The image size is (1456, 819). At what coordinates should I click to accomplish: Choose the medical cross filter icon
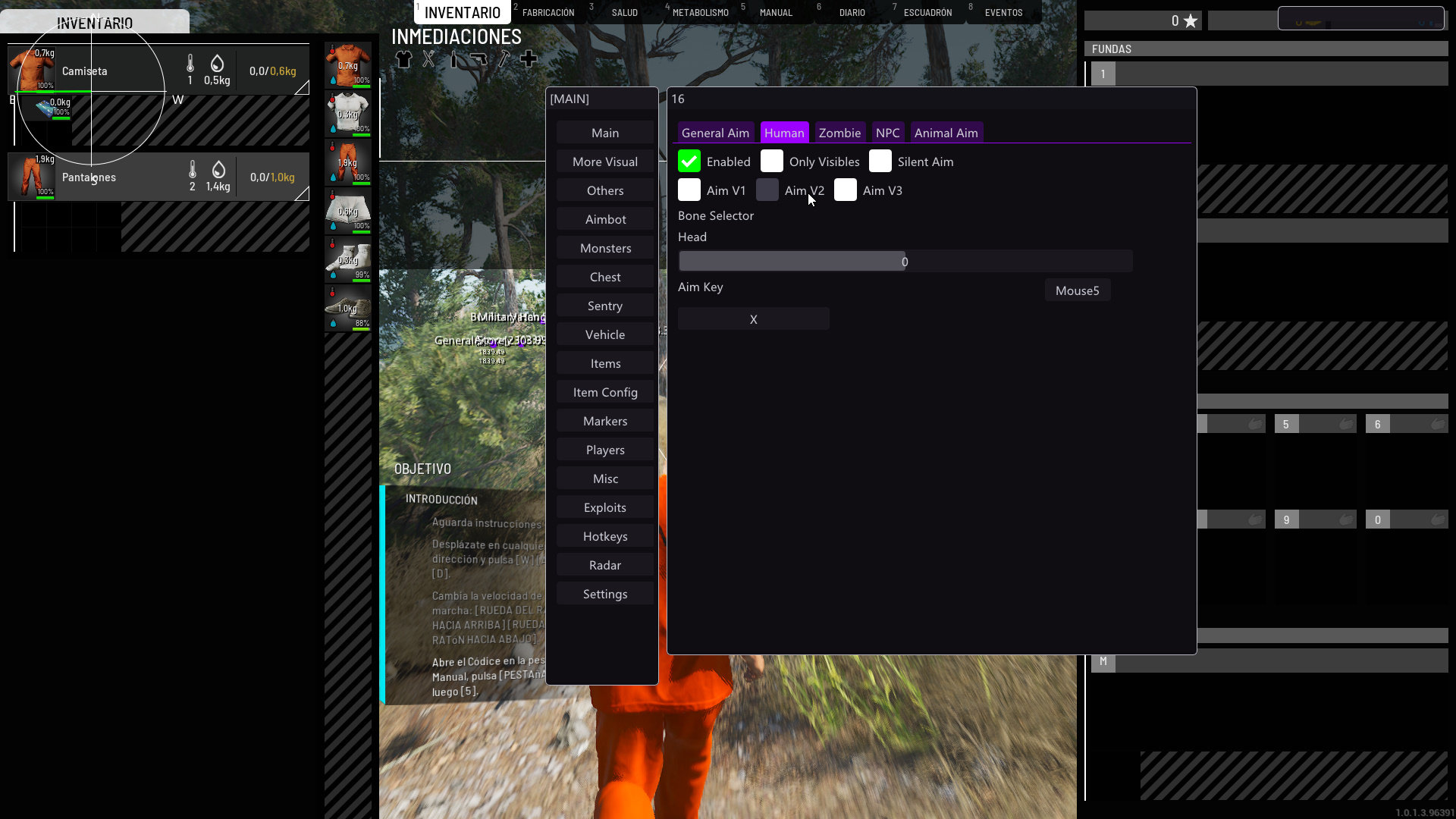tap(529, 59)
